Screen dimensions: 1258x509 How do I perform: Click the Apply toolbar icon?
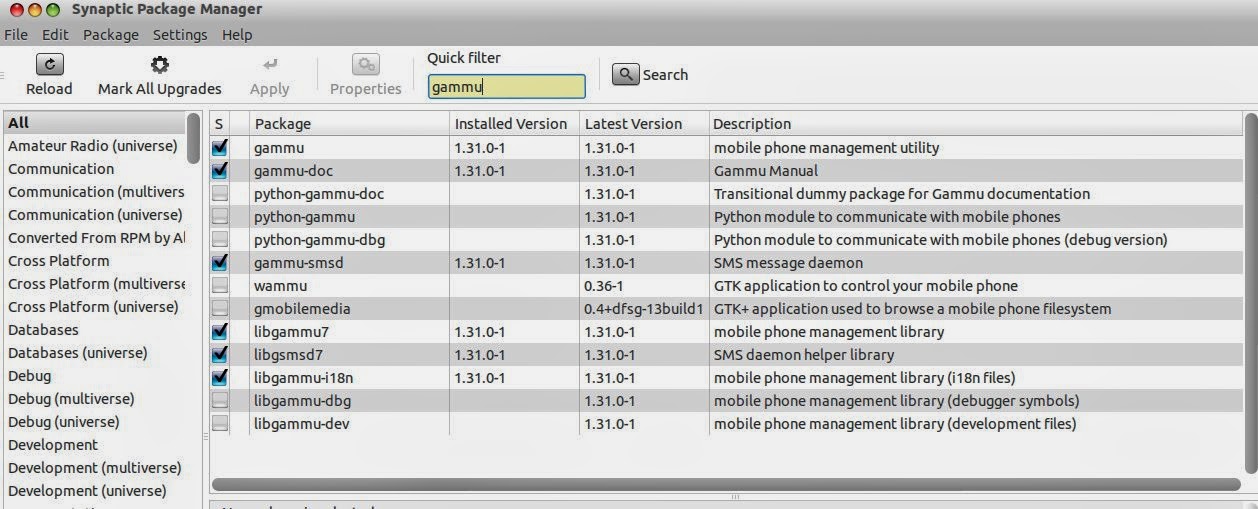[269, 64]
